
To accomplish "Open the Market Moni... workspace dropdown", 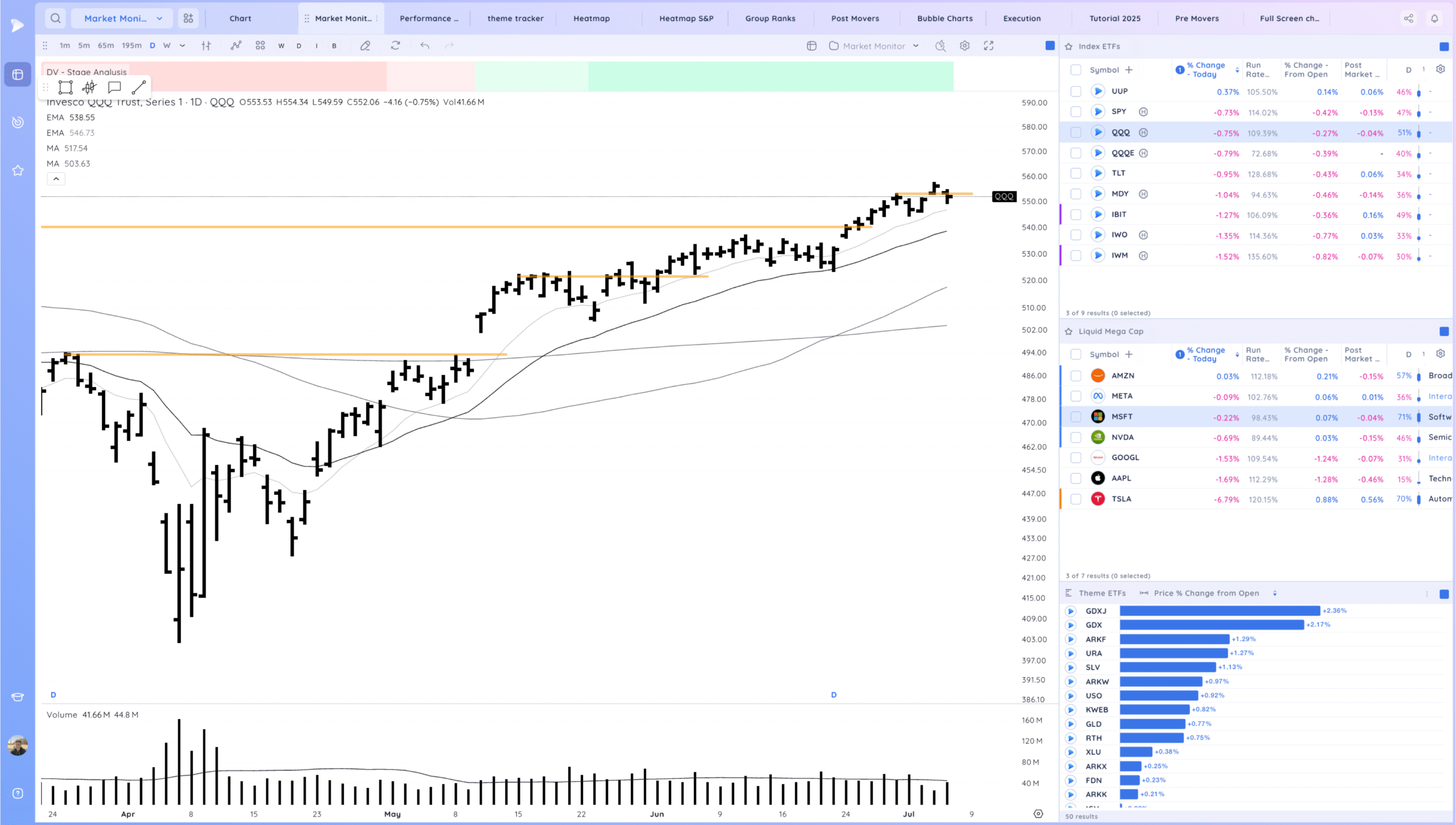I will tap(123, 18).
